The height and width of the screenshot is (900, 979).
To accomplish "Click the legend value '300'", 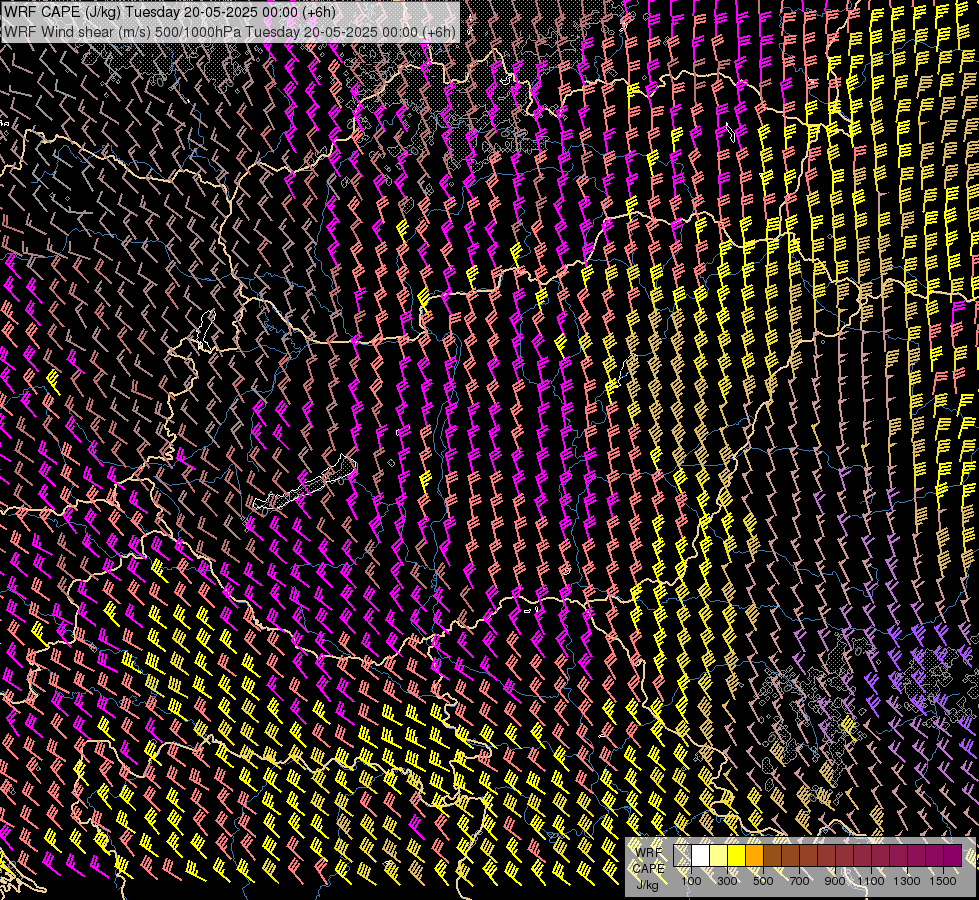I will [x=727, y=881].
